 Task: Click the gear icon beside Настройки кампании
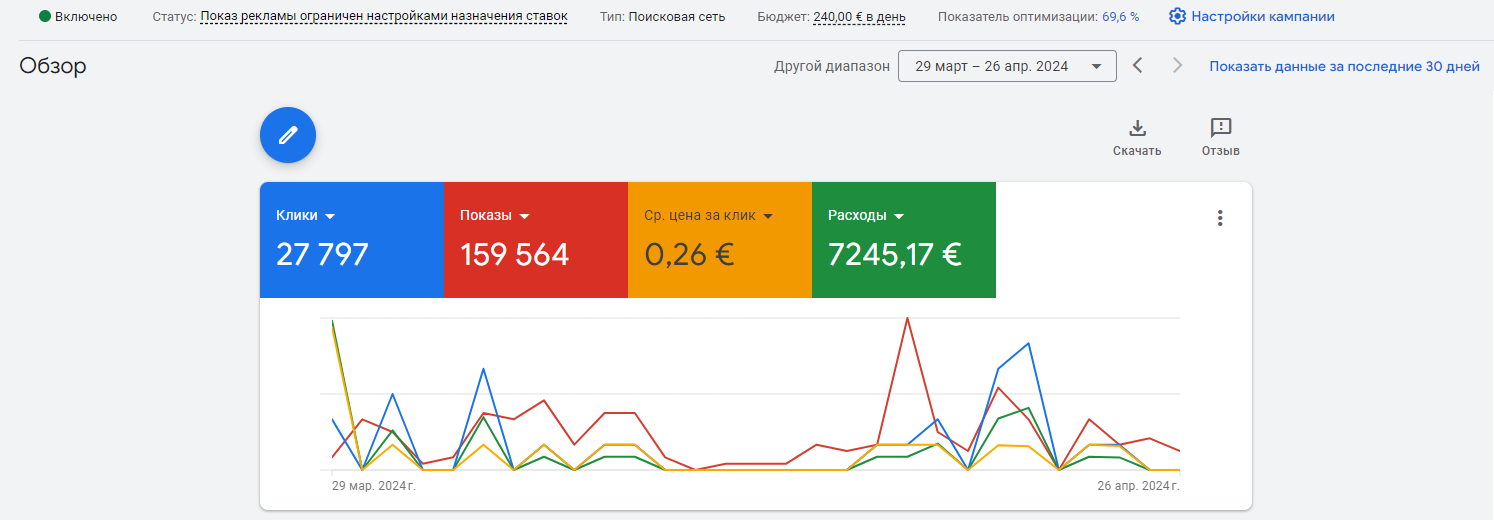(1177, 17)
